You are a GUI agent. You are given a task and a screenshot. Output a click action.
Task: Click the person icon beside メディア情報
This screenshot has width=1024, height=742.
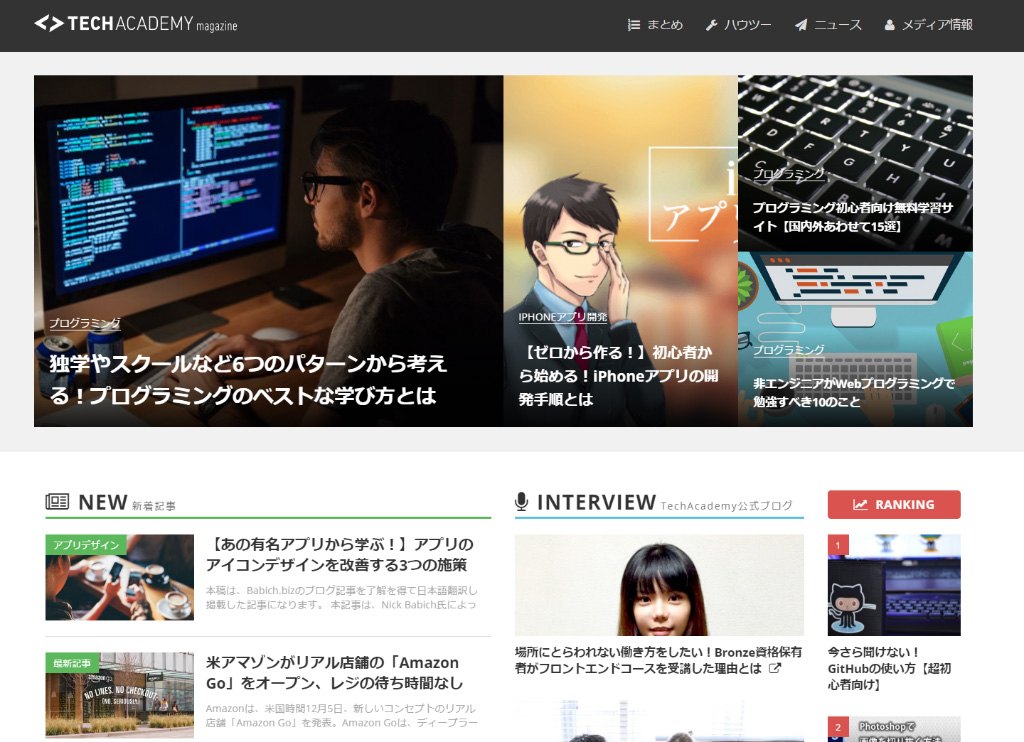pyautogui.click(x=889, y=25)
